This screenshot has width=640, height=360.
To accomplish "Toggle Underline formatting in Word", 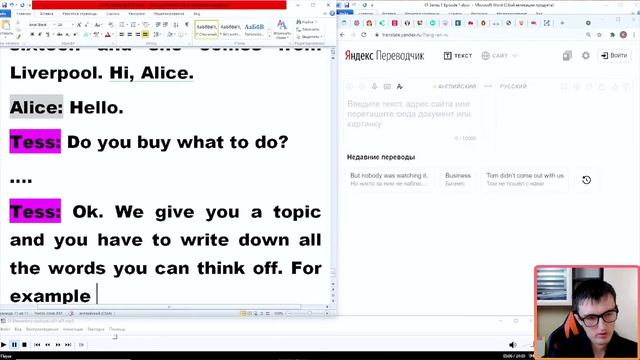I will point(48,35).
